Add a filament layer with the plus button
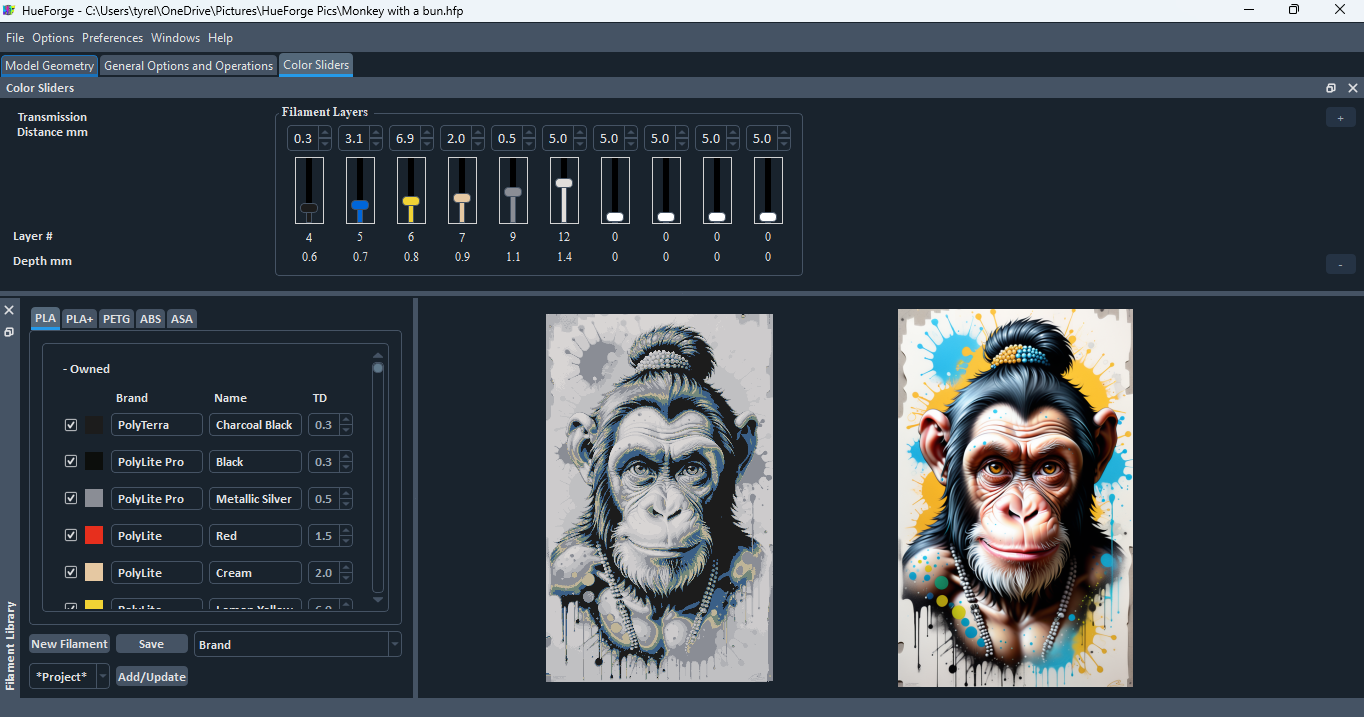Image resolution: width=1364 pixels, height=717 pixels. click(x=1340, y=117)
